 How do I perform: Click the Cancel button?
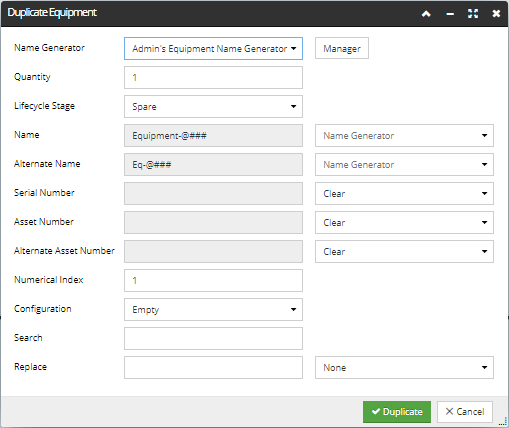pos(465,412)
